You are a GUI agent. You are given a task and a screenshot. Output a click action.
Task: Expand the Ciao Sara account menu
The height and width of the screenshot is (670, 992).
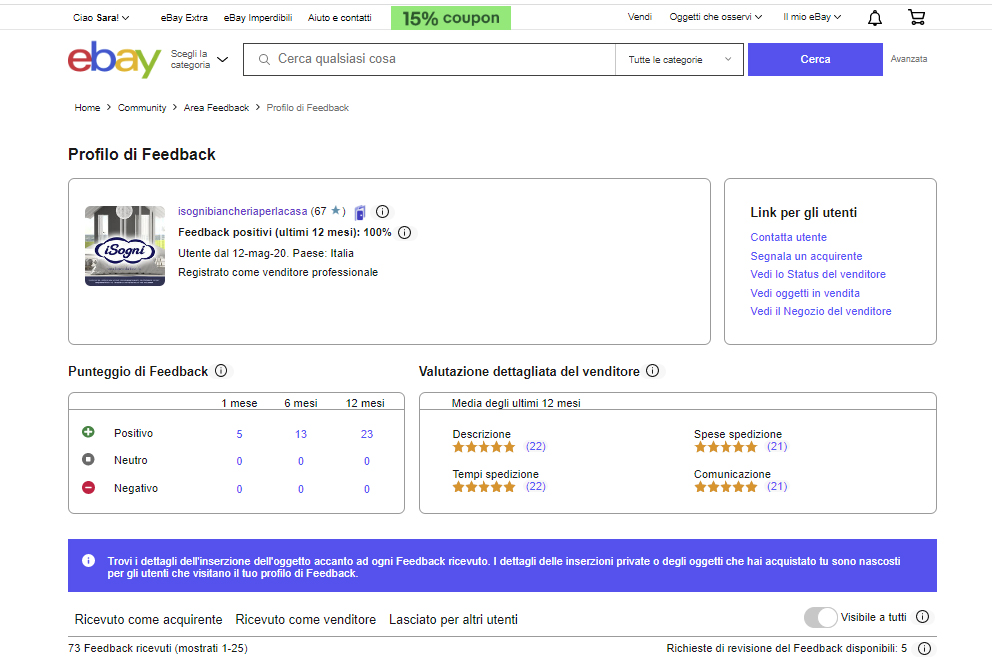click(101, 18)
